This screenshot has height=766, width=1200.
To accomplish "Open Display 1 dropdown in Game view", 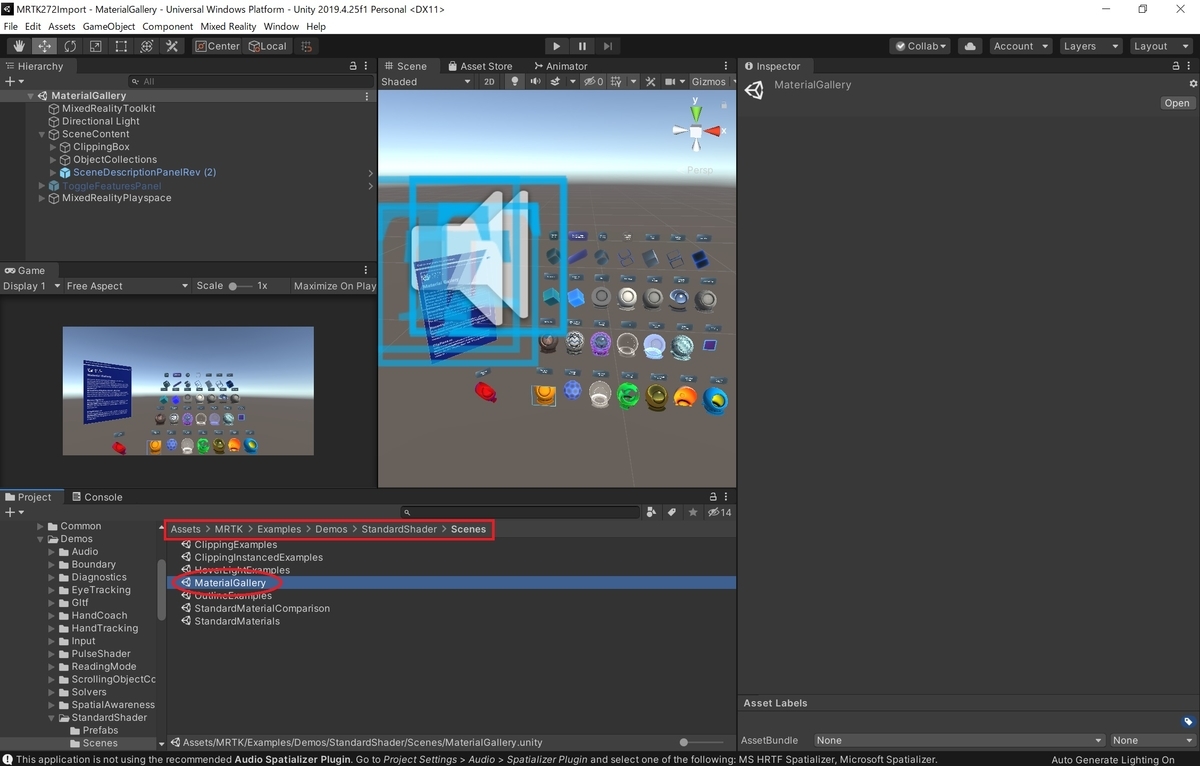I will [30, 286].
